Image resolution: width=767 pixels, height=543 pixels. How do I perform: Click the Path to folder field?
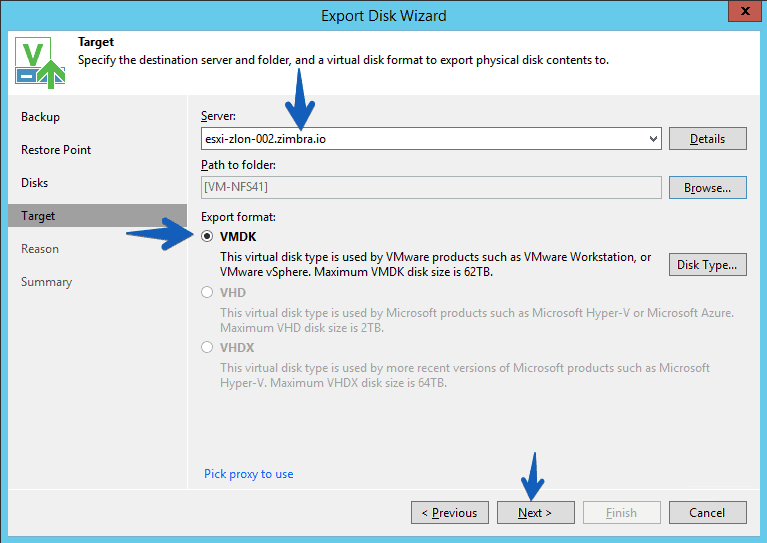(x=431, y=187)
